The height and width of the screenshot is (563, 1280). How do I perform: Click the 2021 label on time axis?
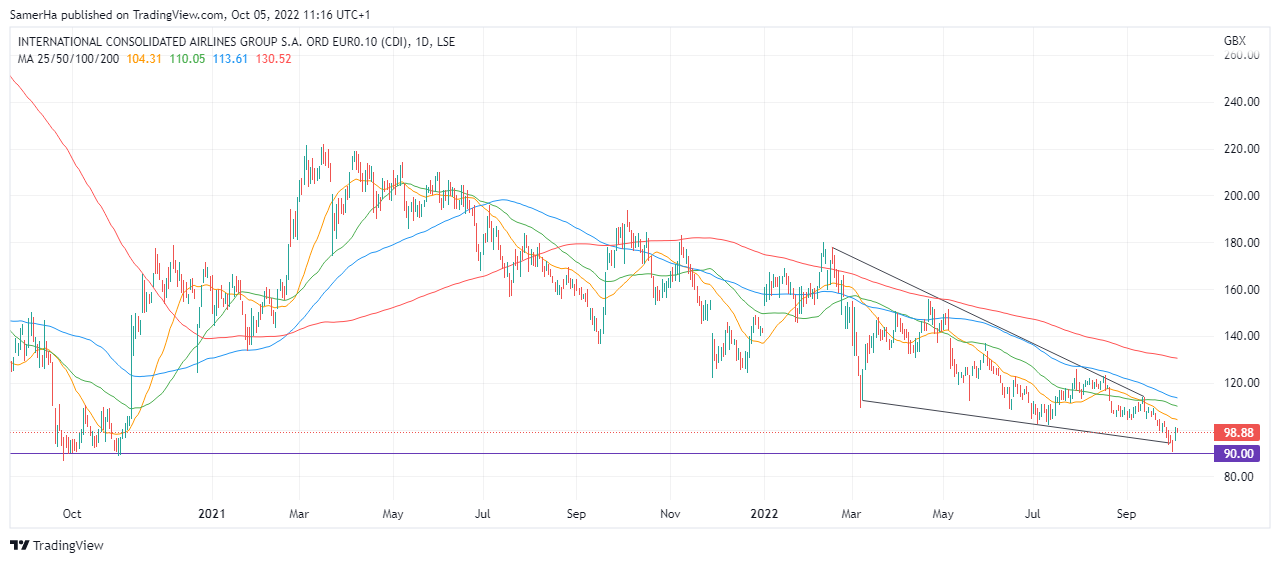(x=211, y=514)
